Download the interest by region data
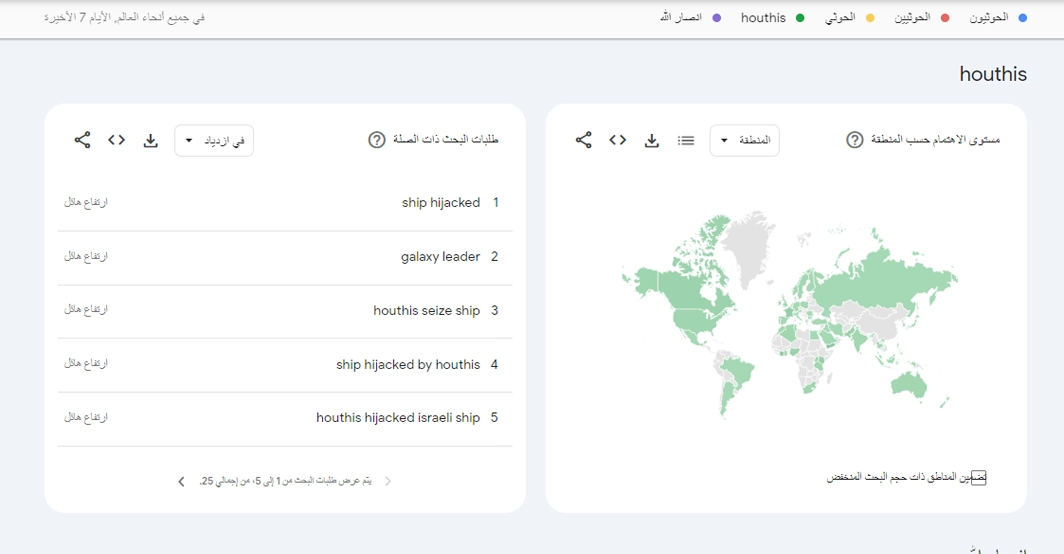Screen dimensions: 1064x554 (652, 141)
